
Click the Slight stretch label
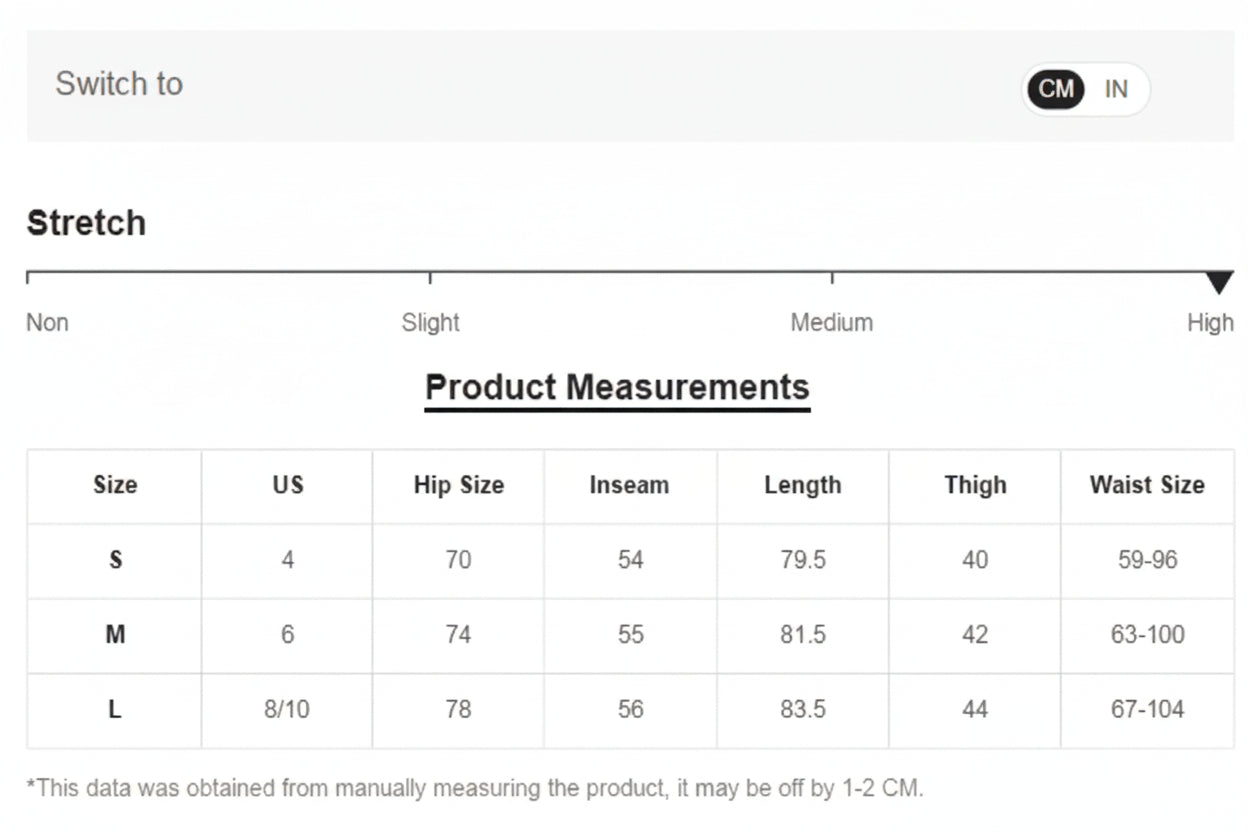click(430, 322)
